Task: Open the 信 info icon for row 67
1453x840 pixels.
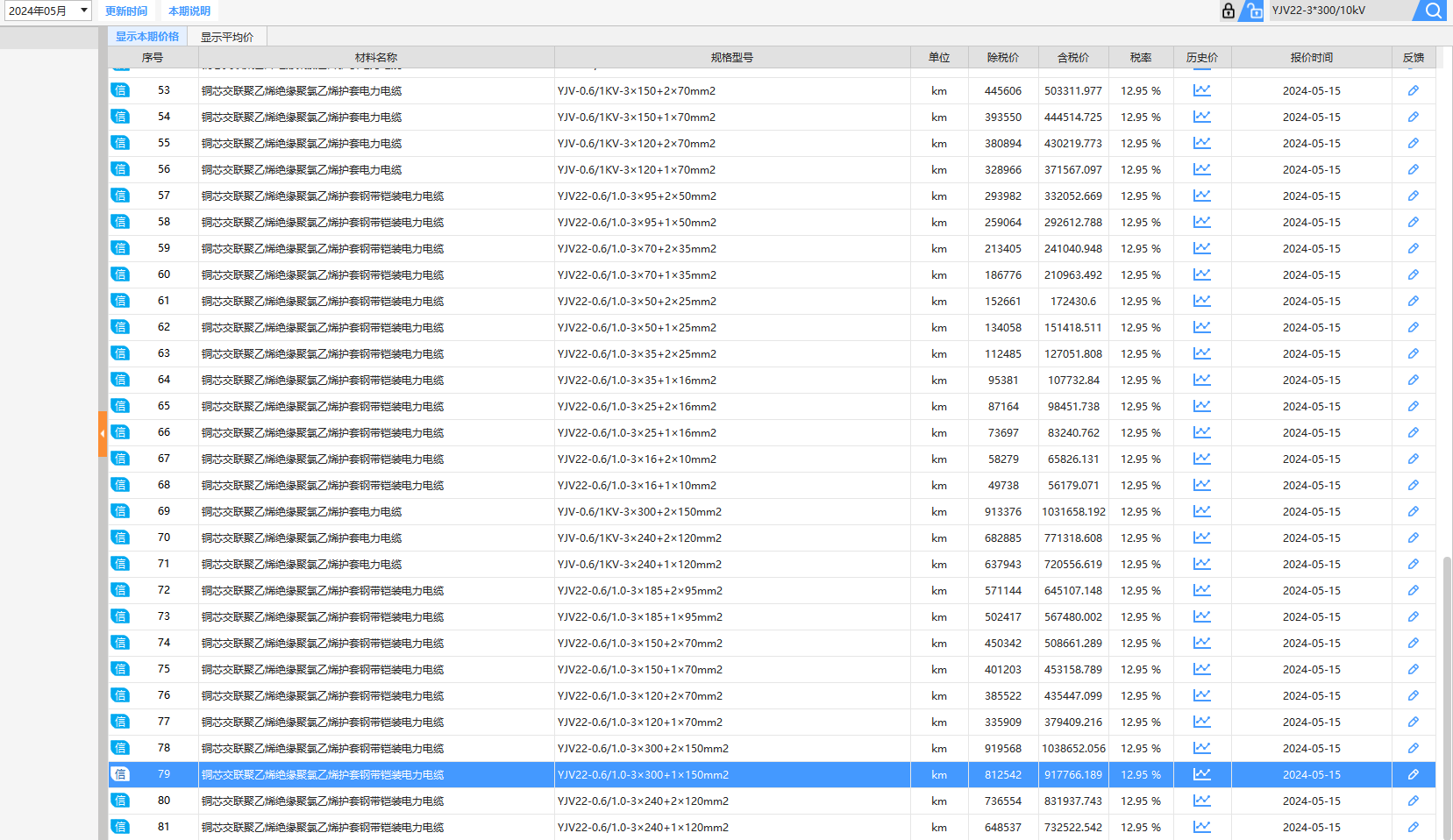Action: [x=120, y=459]
